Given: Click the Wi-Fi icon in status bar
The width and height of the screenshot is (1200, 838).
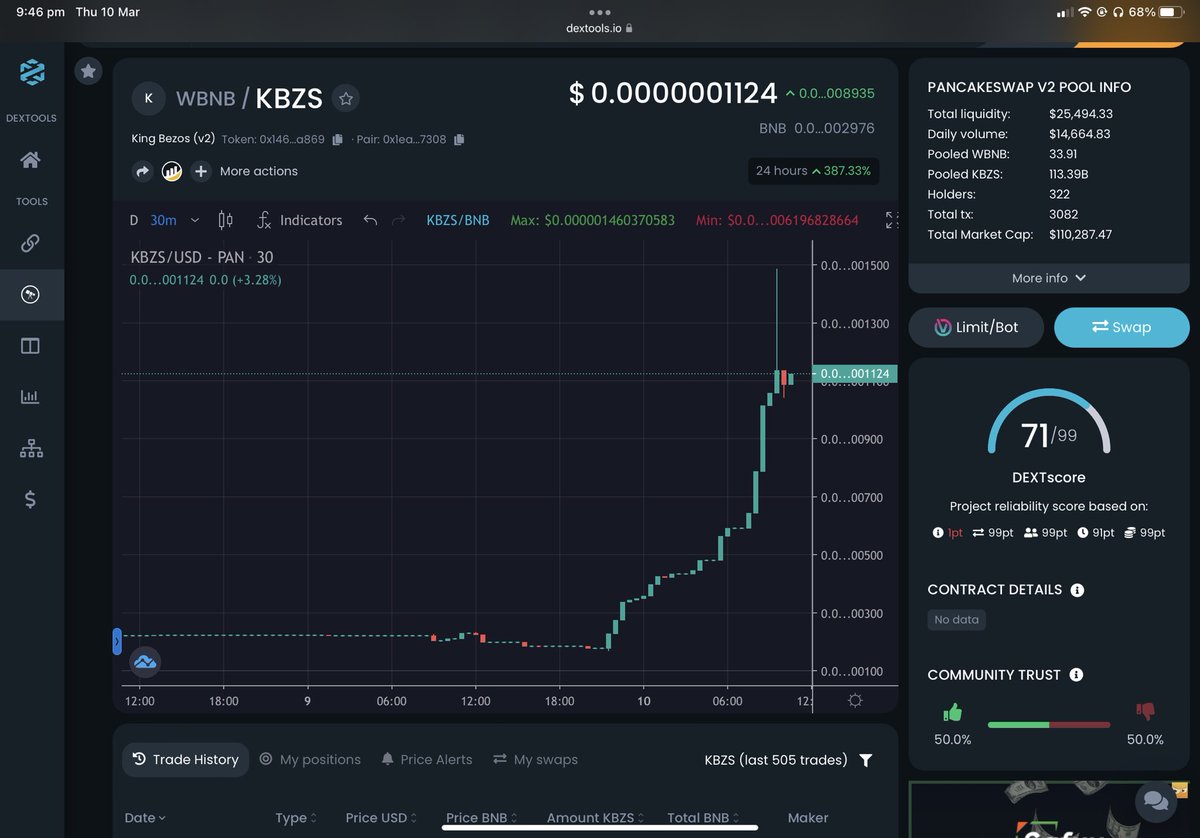Looking at the screenshot, I should coord(1084,12).
